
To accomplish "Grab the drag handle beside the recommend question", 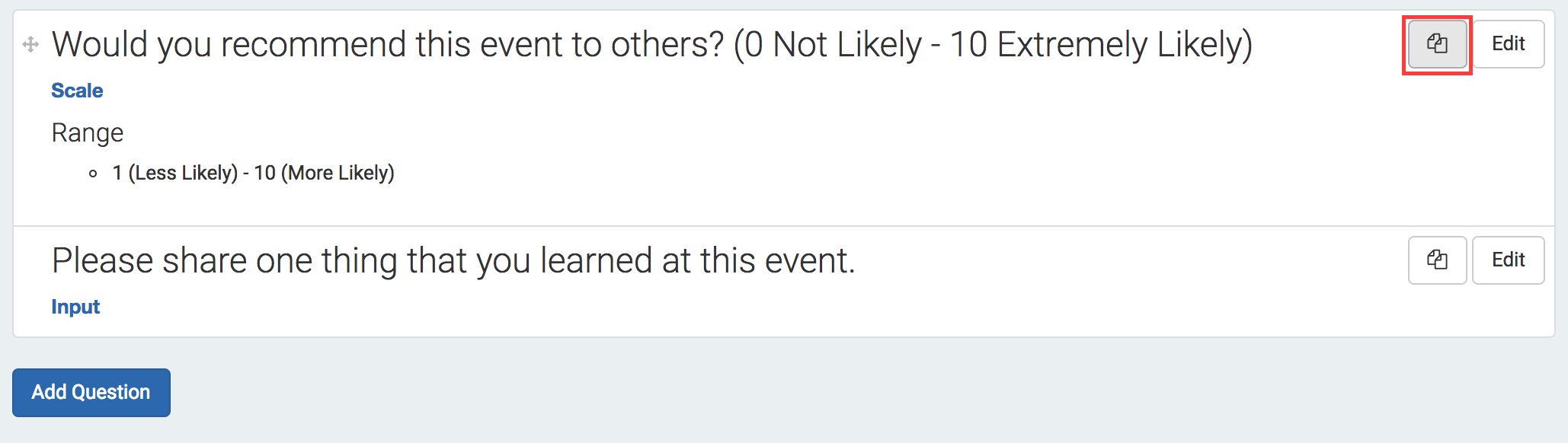I will pos(30,44).
